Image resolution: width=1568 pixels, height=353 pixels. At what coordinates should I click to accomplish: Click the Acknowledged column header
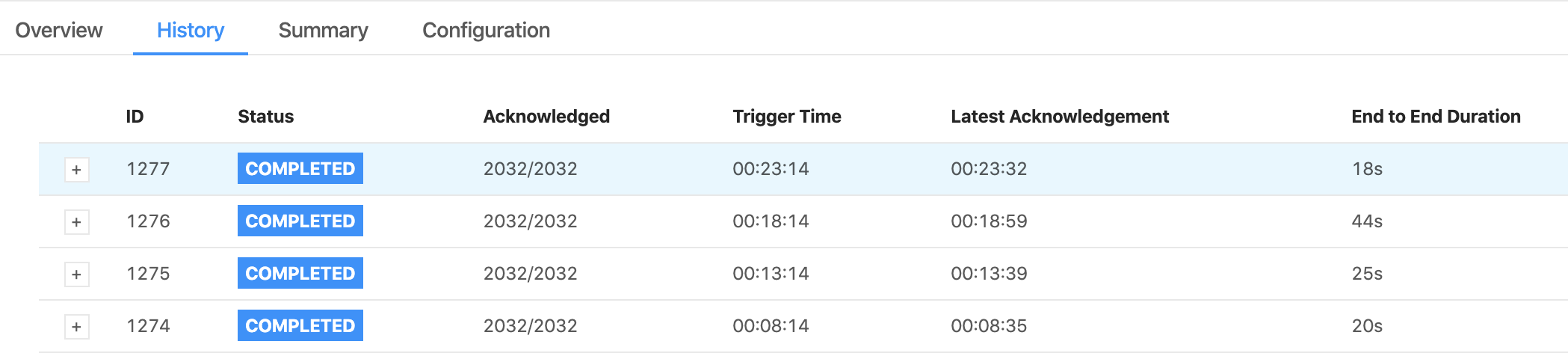(546, 117)
